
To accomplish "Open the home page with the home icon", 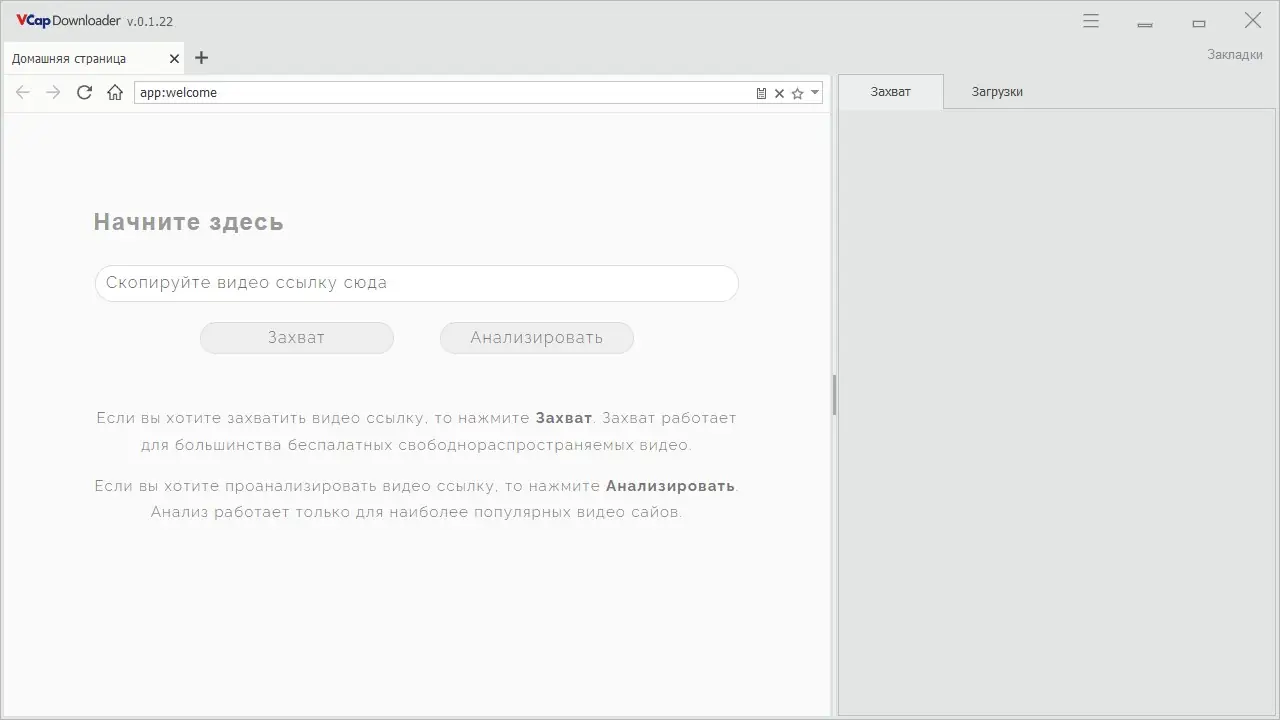I will click(x=114, y=92).
